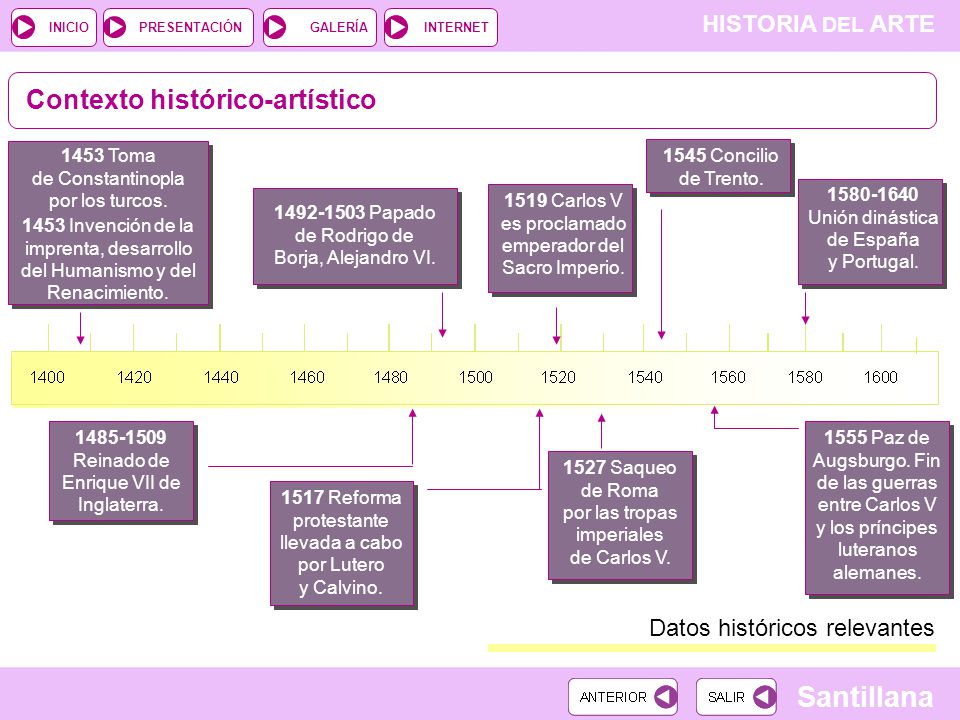
Task: Select the Reinado de Enrique VII box
Action: pos(122,471)
